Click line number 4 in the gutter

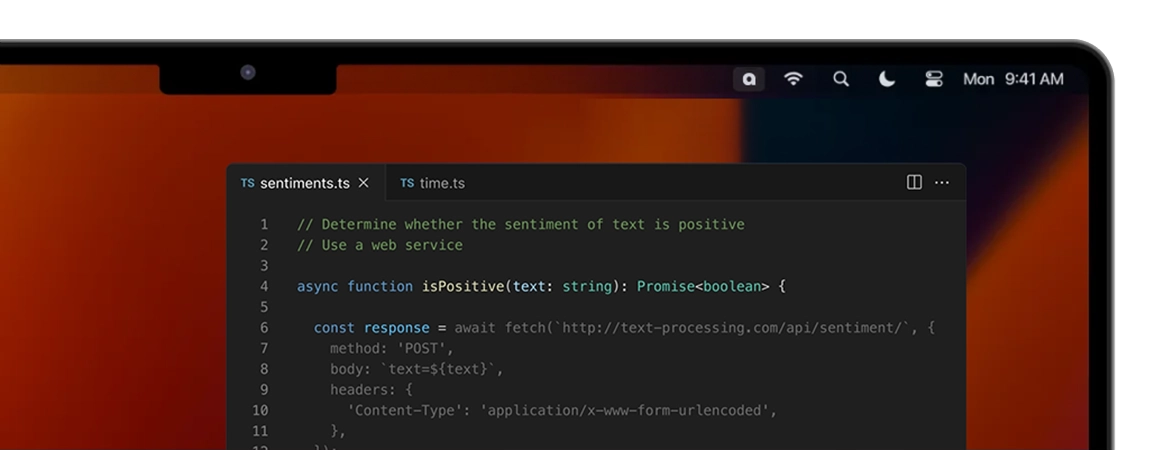pos(264,286)
